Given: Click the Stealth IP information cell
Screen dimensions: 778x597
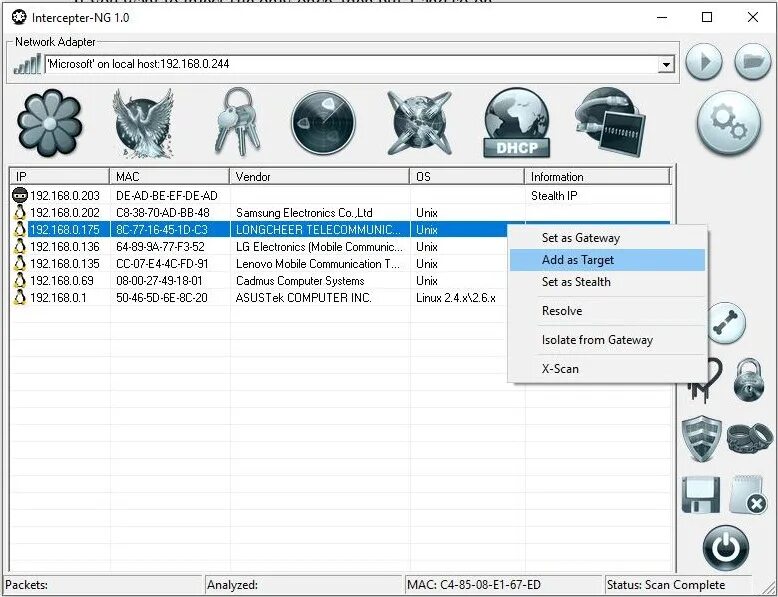Looking at the screenshot, I should click(x=554, y=196).
